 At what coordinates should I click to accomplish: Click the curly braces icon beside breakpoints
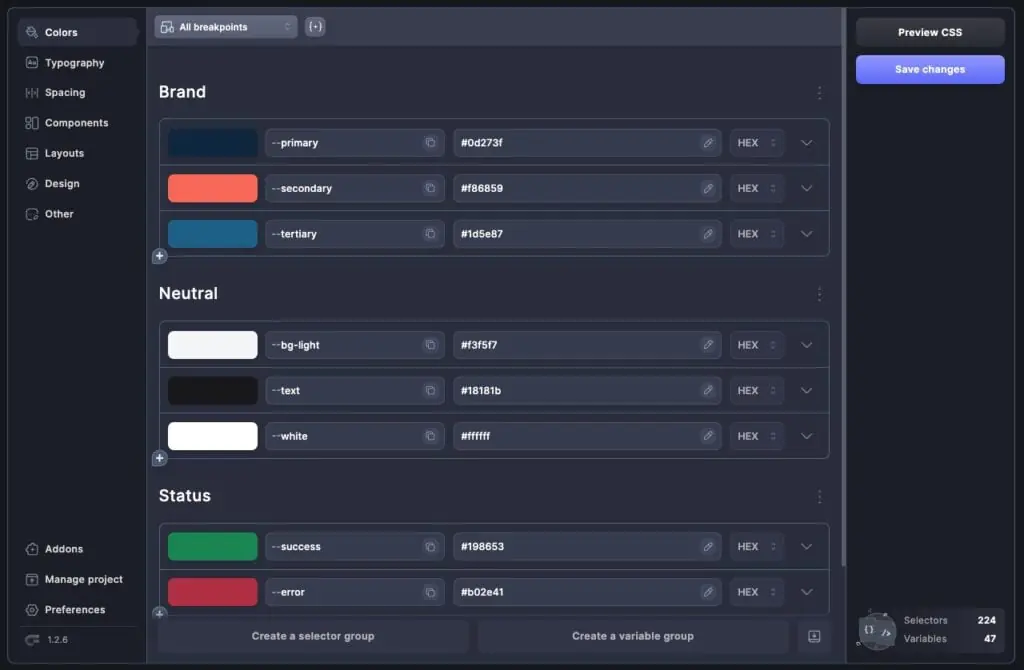315,27
